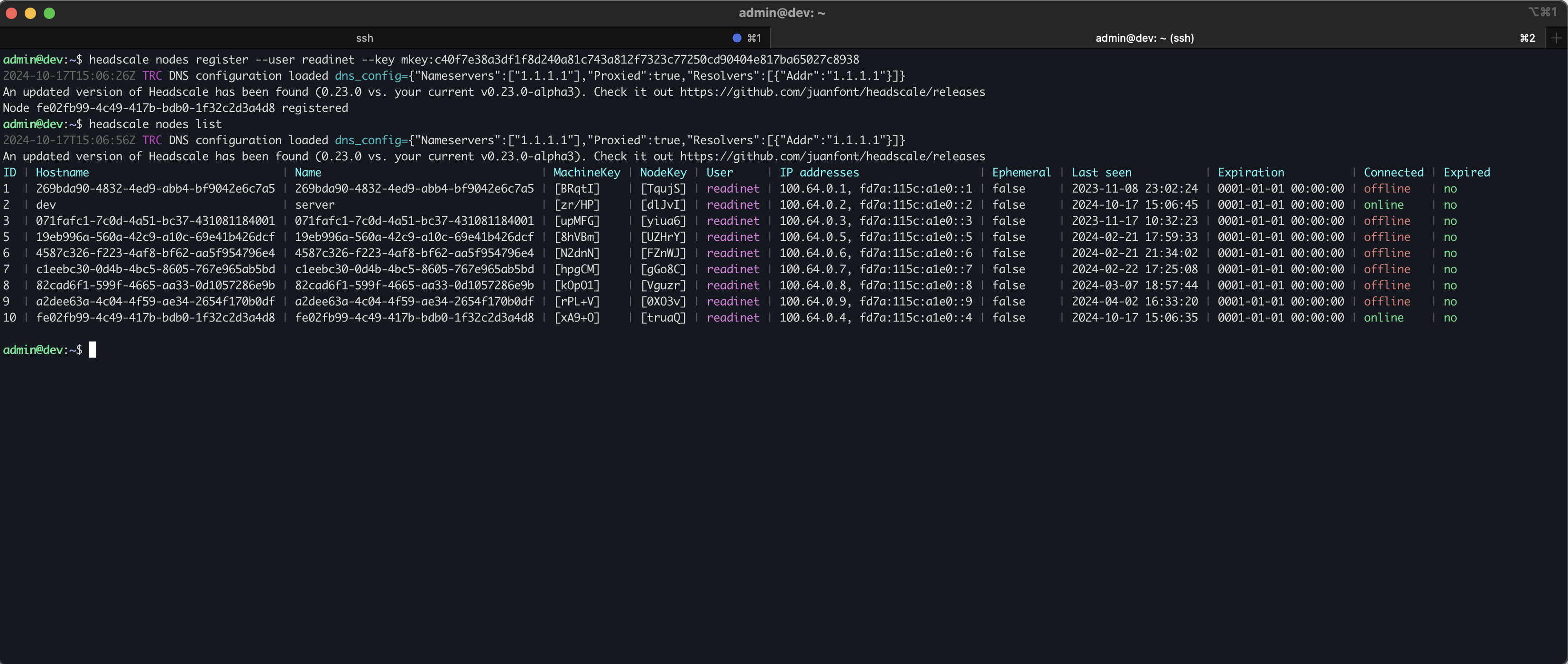
Task: Click the Last seen column header
Action: click(1101, 172)
